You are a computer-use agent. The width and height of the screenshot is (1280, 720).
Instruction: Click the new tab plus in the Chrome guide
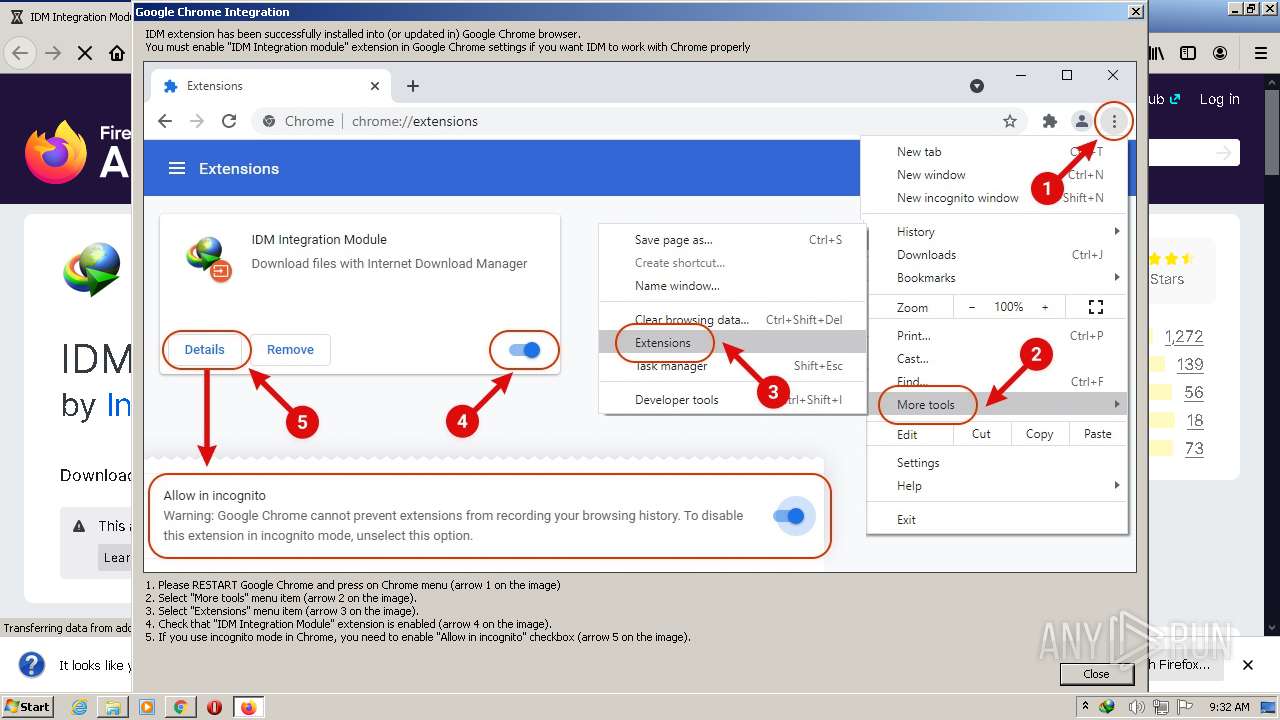(413, 86)
